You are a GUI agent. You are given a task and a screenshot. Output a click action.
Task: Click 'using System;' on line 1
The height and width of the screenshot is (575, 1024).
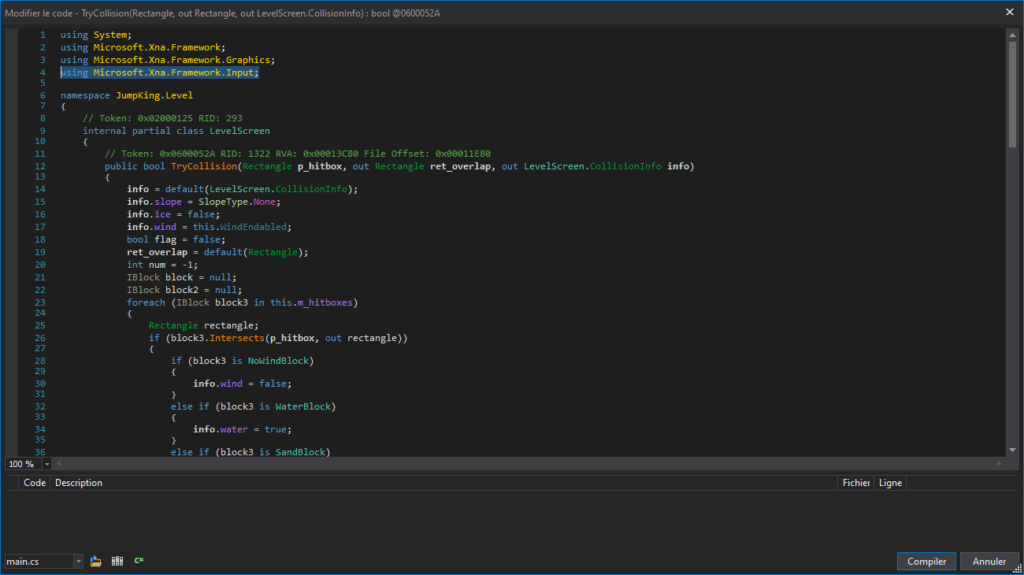(96, 35)
